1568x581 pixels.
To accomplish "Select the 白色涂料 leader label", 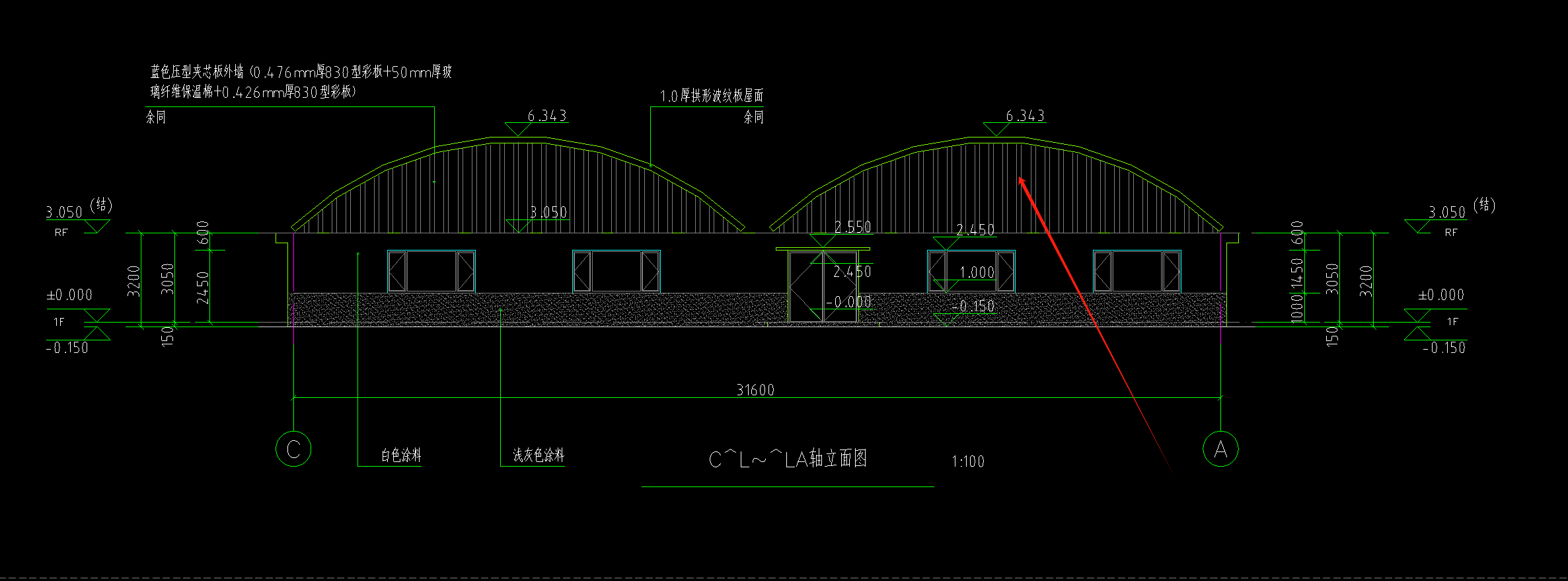I will coord(401,455).
